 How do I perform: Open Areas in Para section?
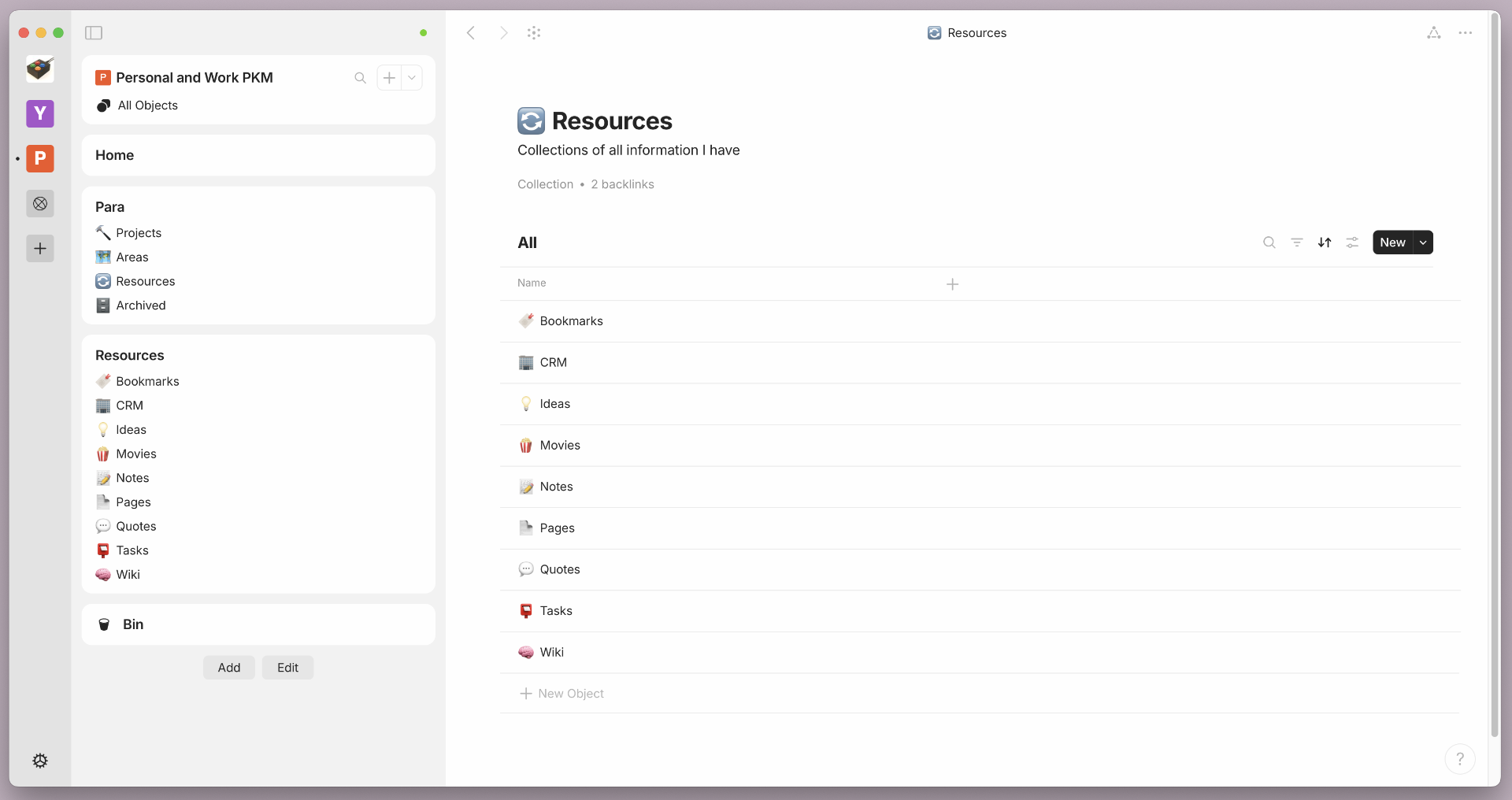(132, 257)
